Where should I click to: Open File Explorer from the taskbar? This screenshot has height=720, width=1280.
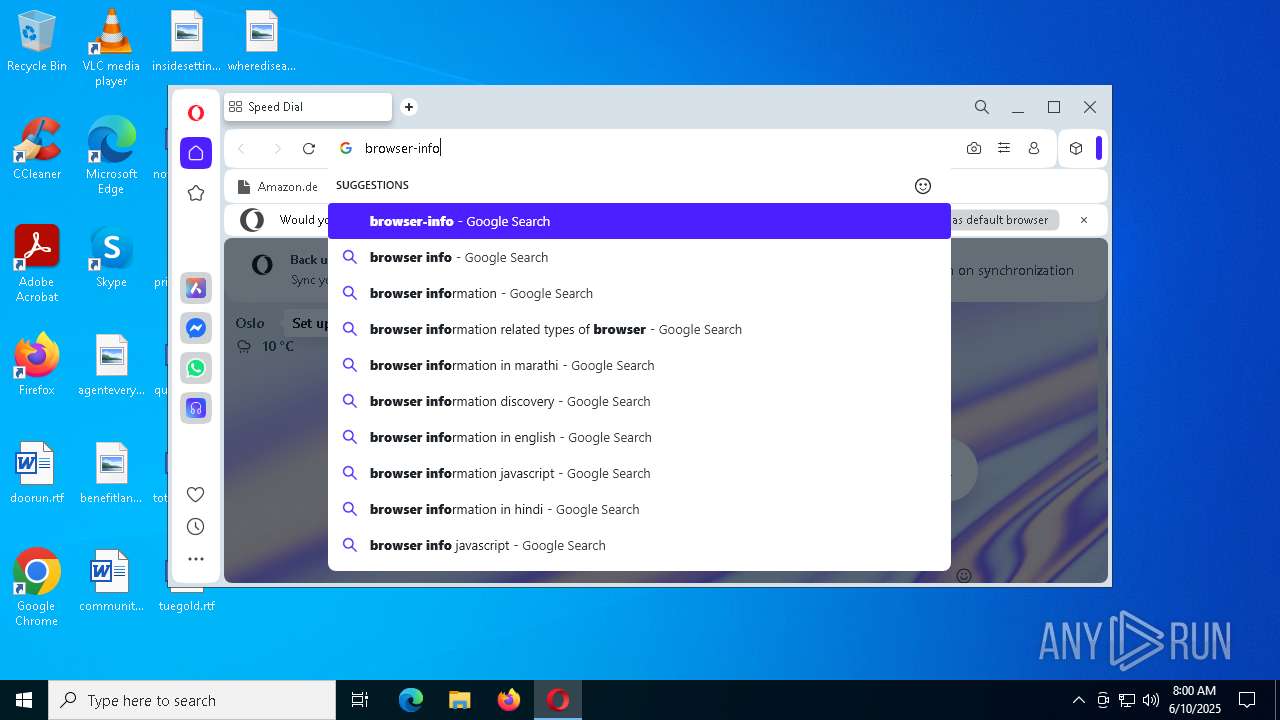(460, 700)
